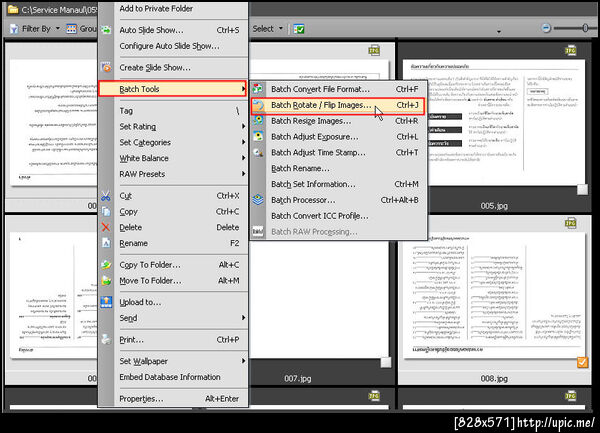
Task: Click the Auto Slide Show icon
Action: click(x=106, y=29)
